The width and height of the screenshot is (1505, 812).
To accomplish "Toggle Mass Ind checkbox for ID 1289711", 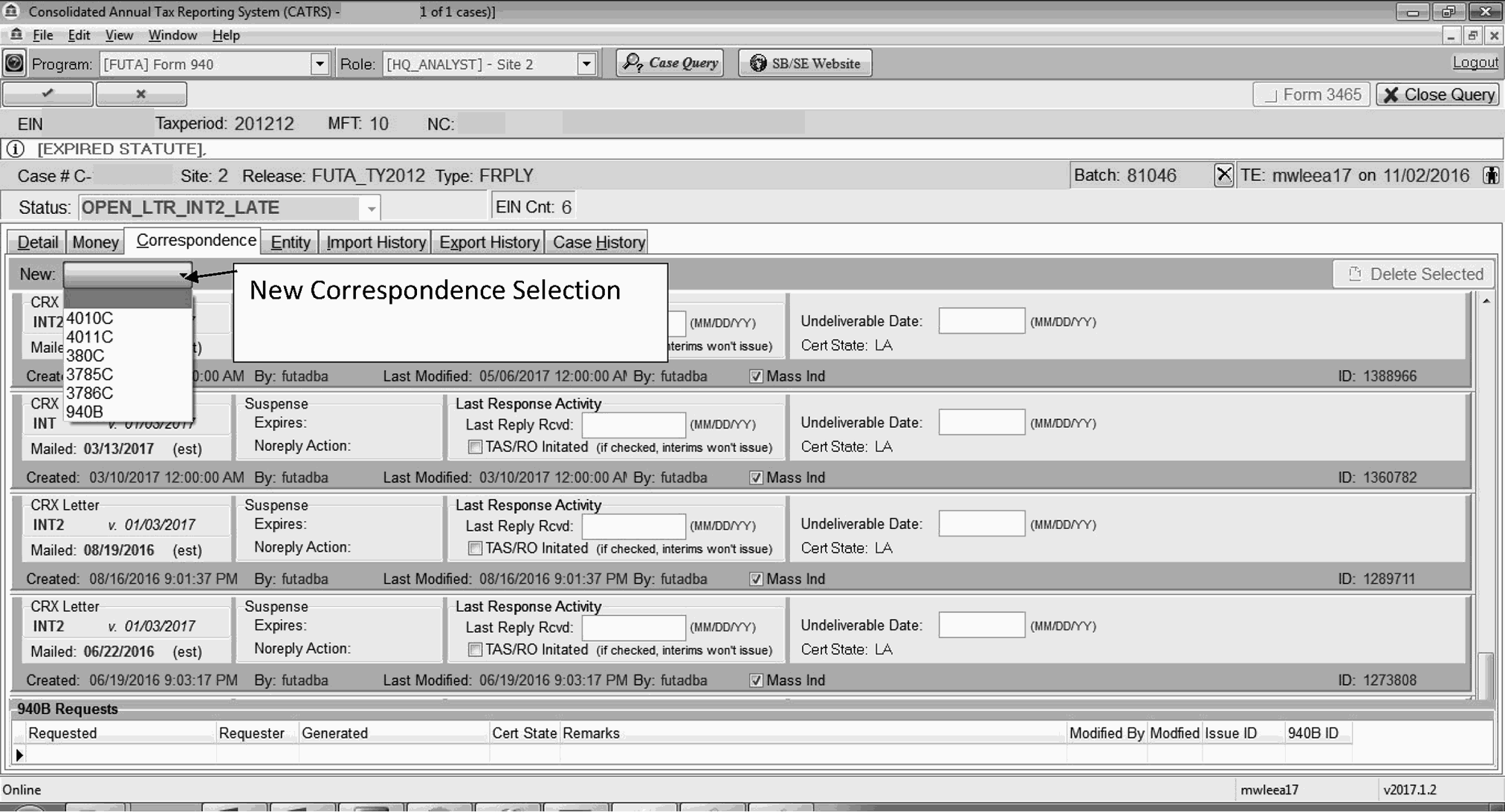I will (756, 579).
